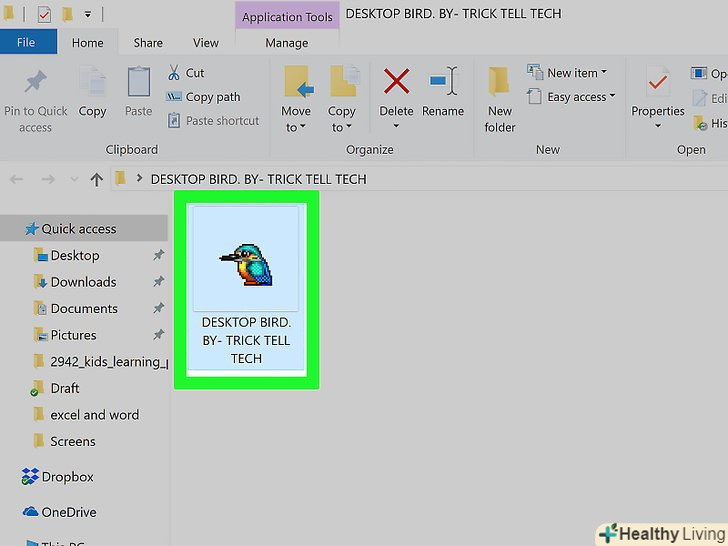Open the Properties dropdown arrow
Viewport: 728px width, 546px height.
[x=657, y=126]
